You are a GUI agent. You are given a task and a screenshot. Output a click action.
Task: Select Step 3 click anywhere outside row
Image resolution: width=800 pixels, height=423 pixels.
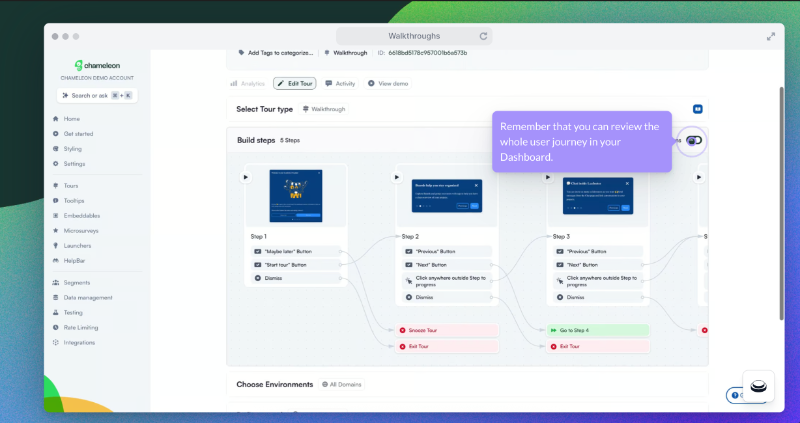(598, 281)
